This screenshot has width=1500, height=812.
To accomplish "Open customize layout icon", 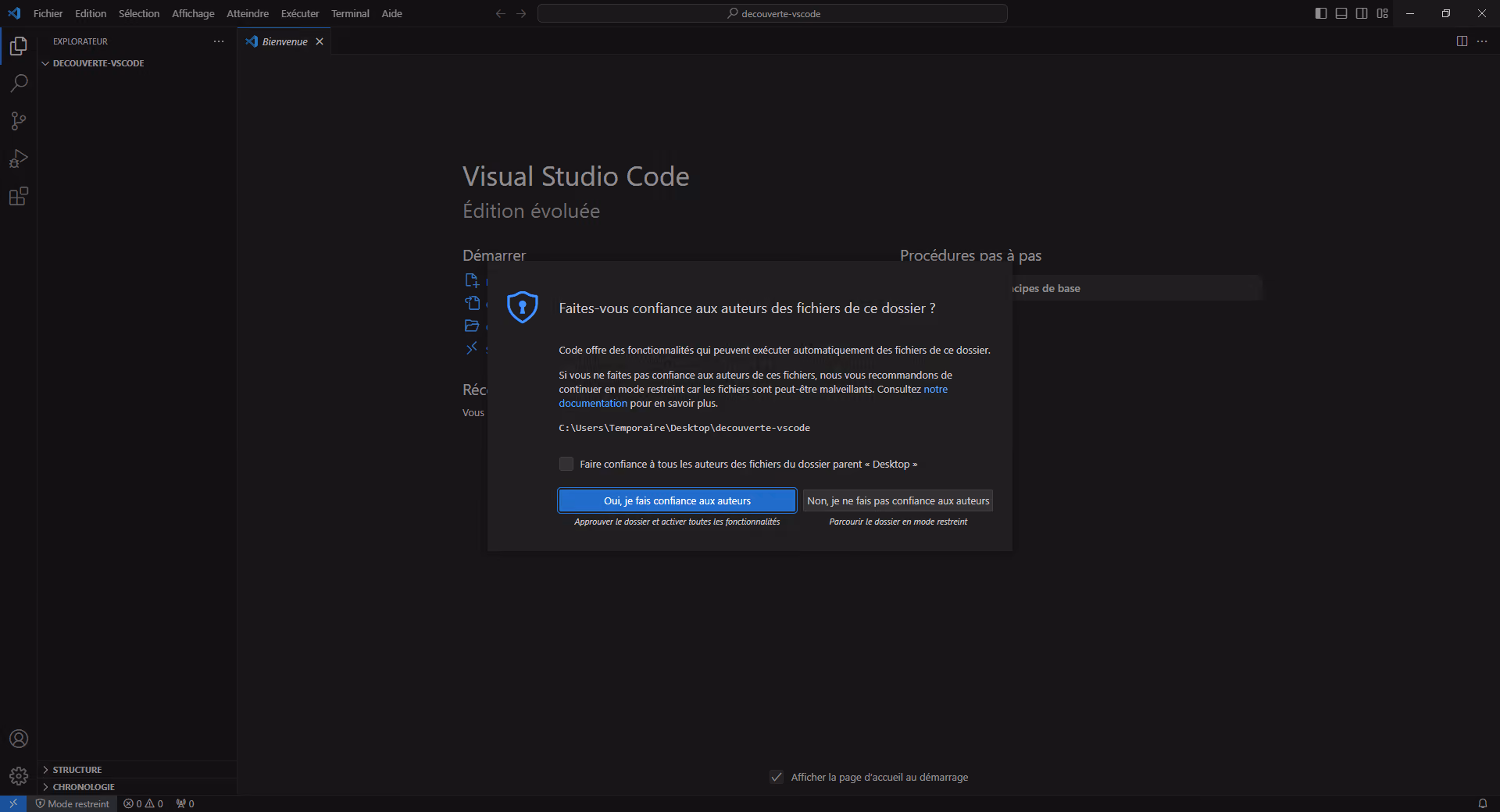I will coord(1383,13).
